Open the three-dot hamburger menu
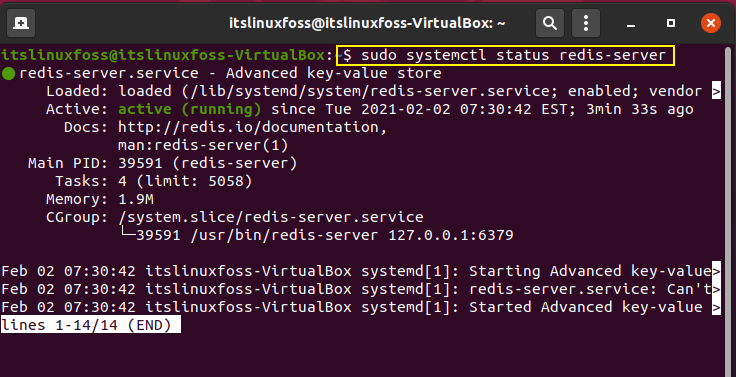Image resolution: width=736 pixels, height=377 pixels. coord(586,23)
